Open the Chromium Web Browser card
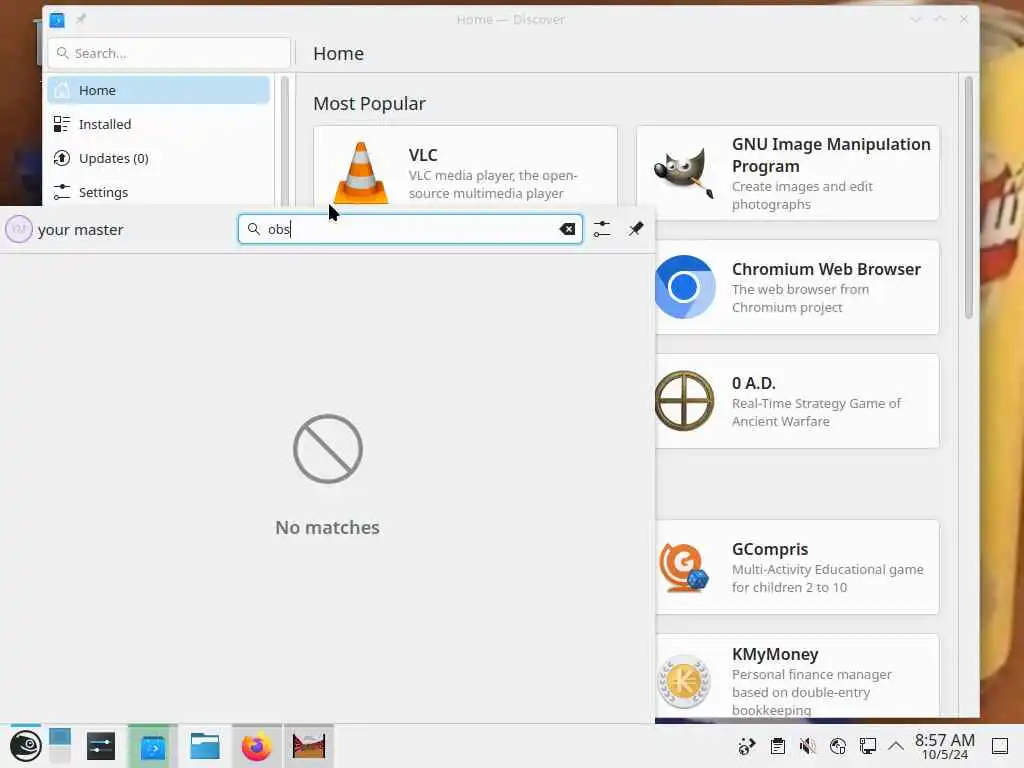The width and height of the screenshot is (1024, 768). 797,287
